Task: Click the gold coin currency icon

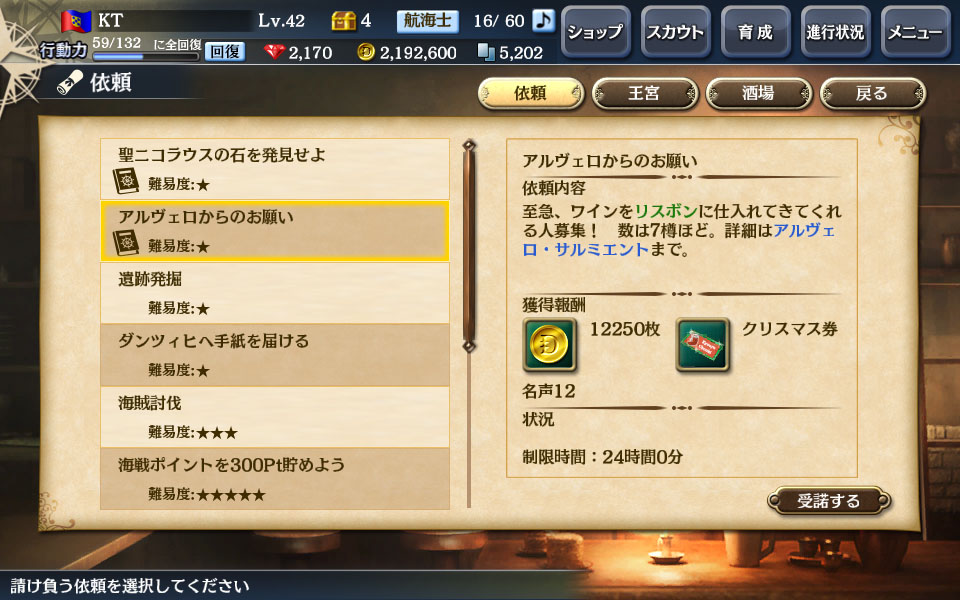Action: [366, 52]
